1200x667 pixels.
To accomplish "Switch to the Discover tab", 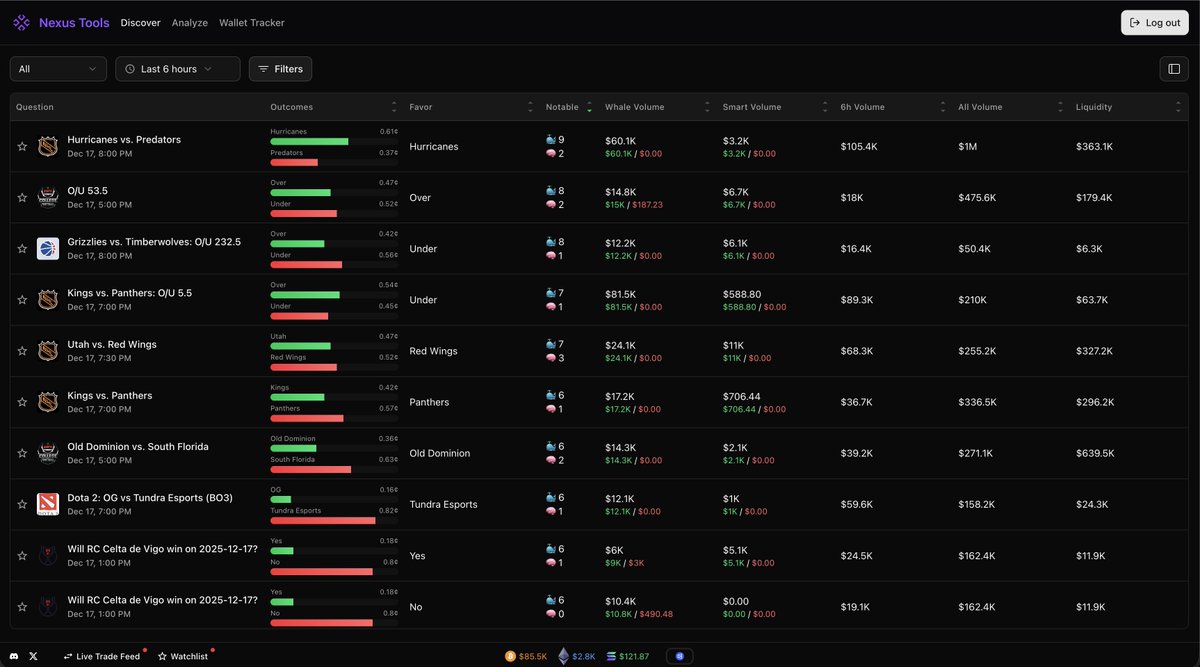I will [140, 23].
